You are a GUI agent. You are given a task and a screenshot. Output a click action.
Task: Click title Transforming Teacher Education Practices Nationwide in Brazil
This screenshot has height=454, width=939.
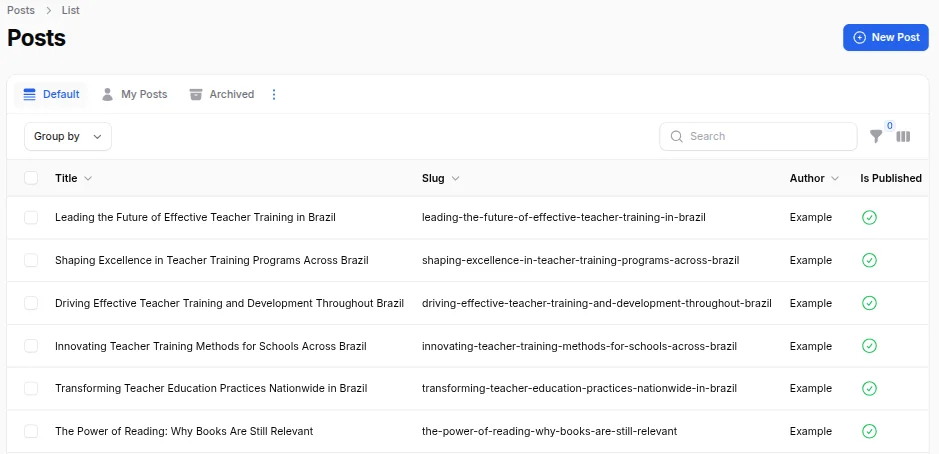(x=211, y=388)
